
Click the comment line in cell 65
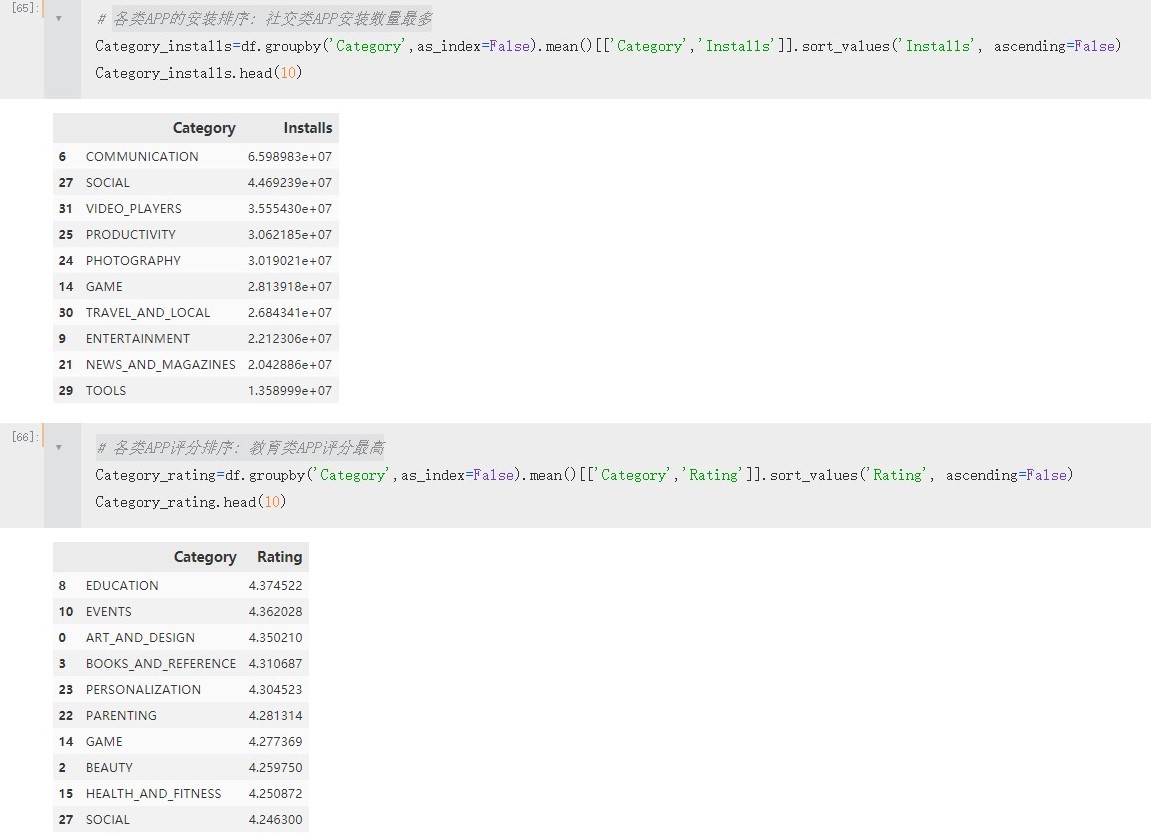(x=265, y=19)
